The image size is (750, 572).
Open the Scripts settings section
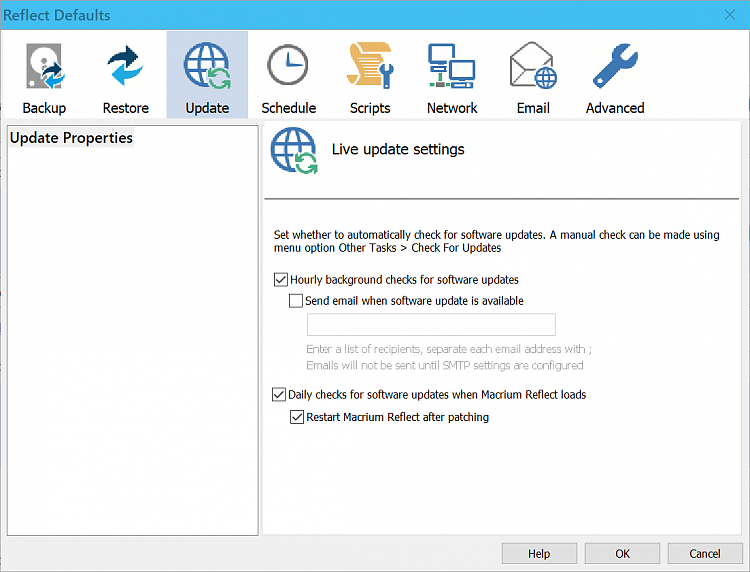tap(370, 77)
